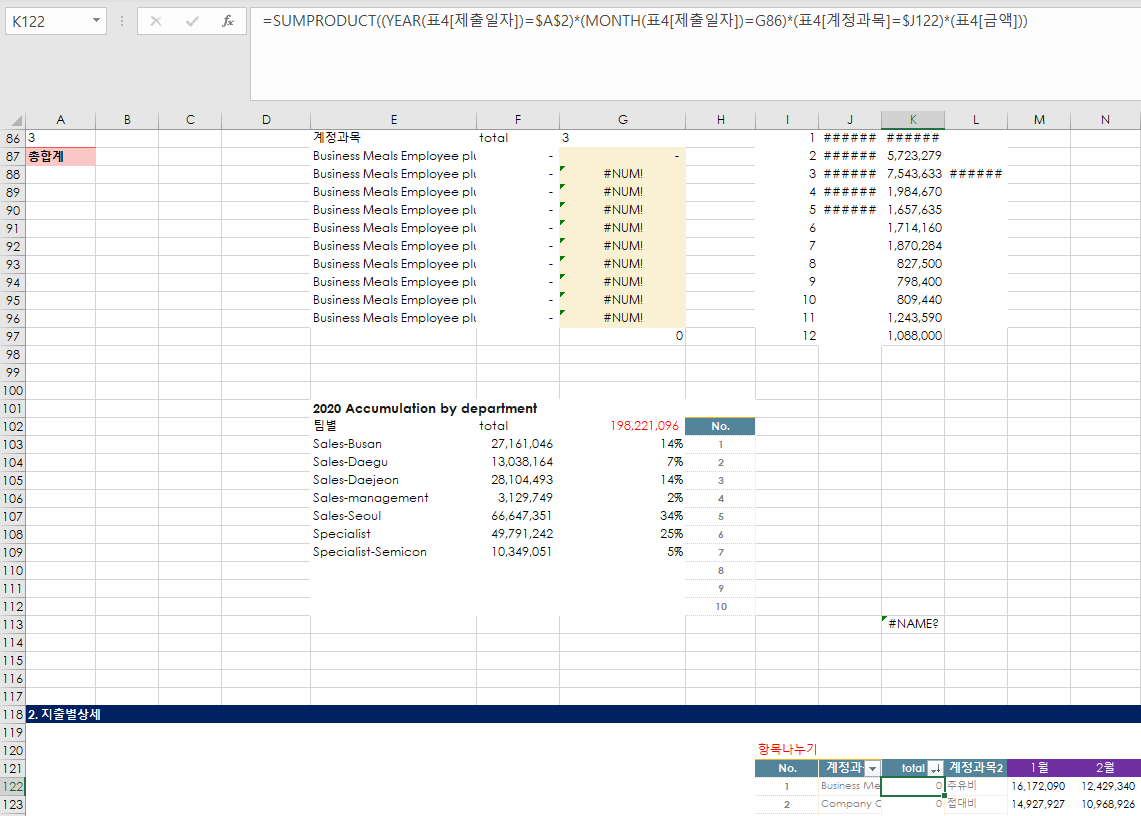Select column G header
The height and width of the screenshot is (816, 1141).
623,120
